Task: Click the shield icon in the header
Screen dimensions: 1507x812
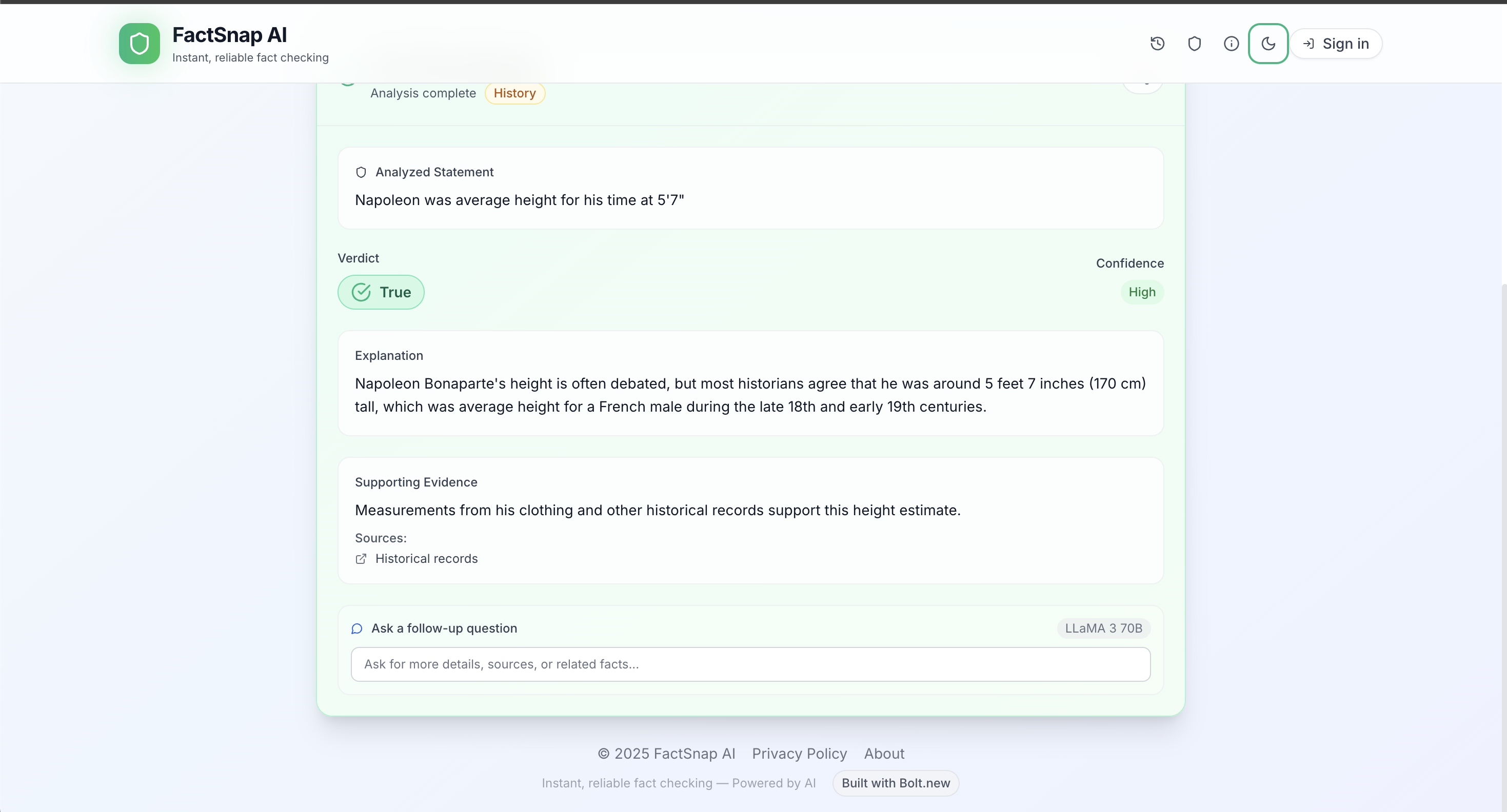Action: point(1194,44)
